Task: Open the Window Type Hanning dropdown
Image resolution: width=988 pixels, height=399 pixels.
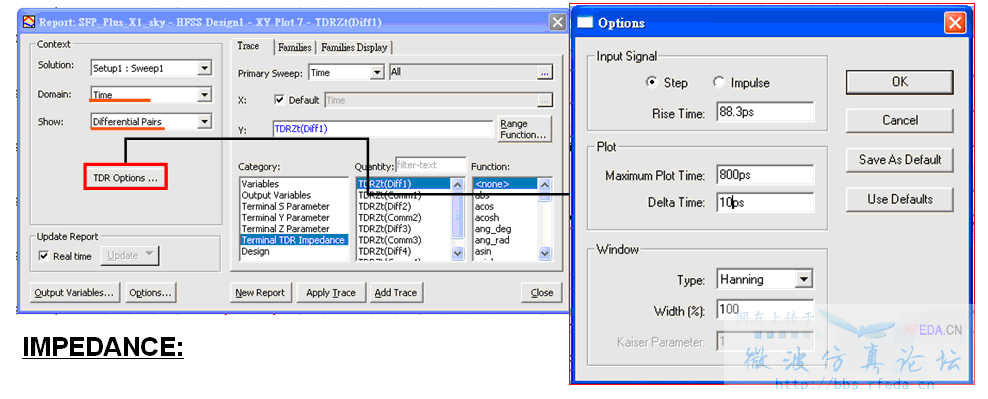Action: point(803,279)
